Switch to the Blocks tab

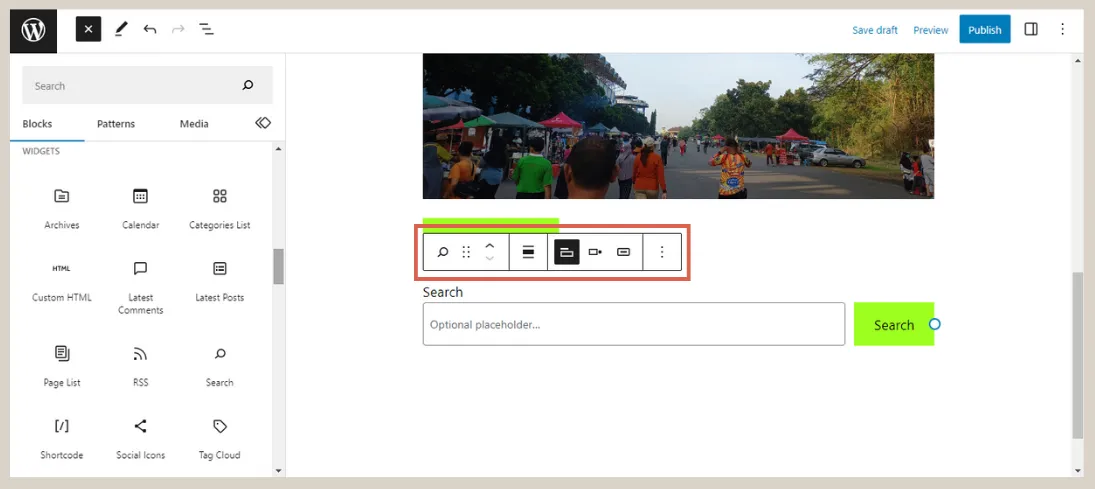click(x=37, y=124)
